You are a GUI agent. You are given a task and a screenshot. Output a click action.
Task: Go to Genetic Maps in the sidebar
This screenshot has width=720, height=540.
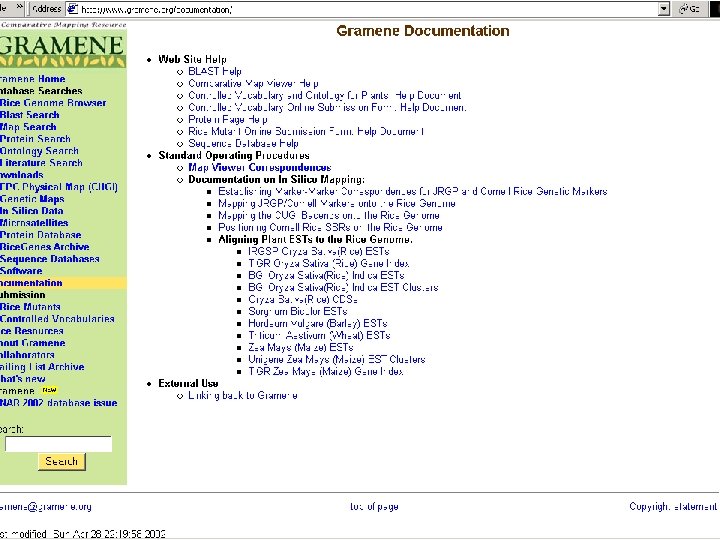[32, 199]
